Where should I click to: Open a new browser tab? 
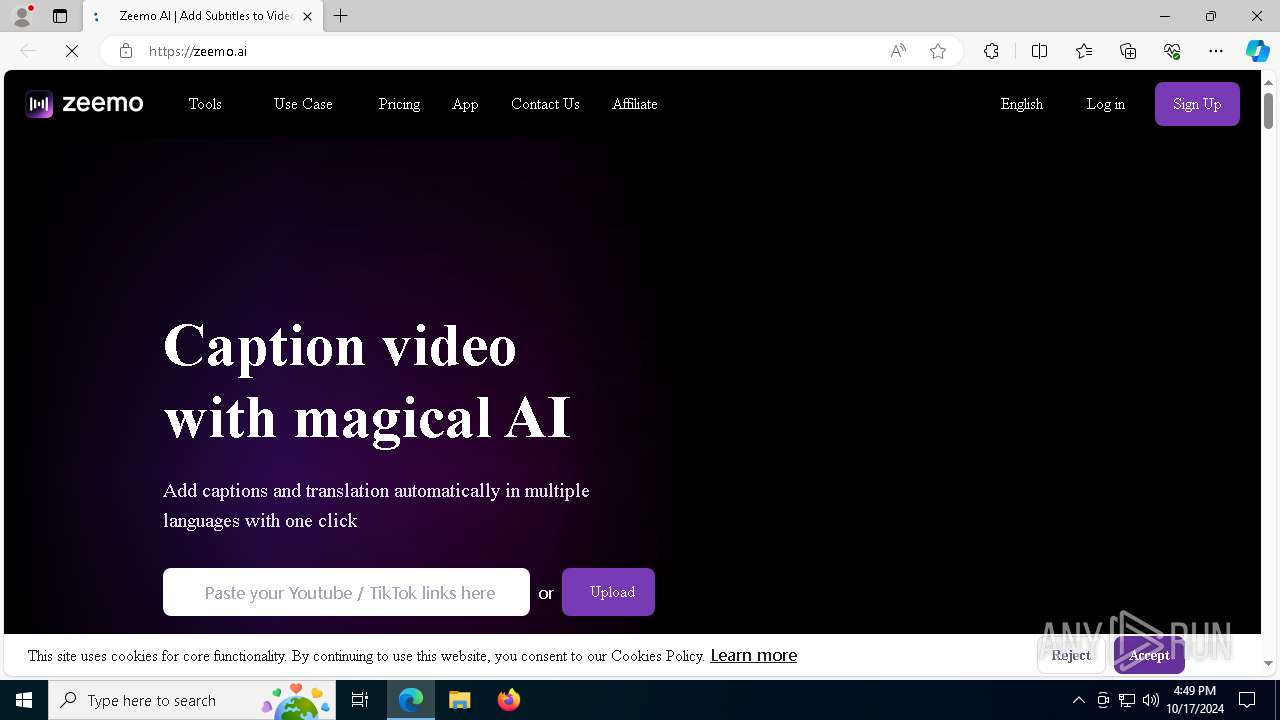click(341, 16)
